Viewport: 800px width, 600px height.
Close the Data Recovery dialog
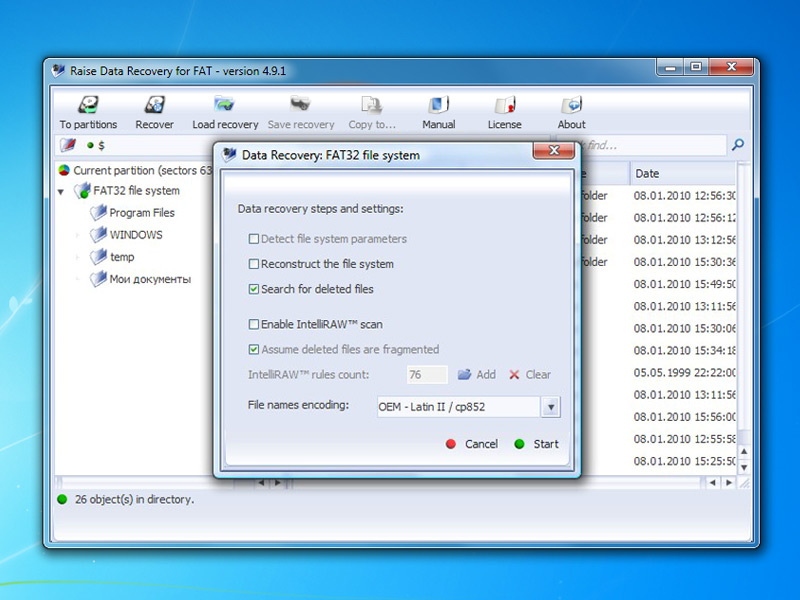554,151
